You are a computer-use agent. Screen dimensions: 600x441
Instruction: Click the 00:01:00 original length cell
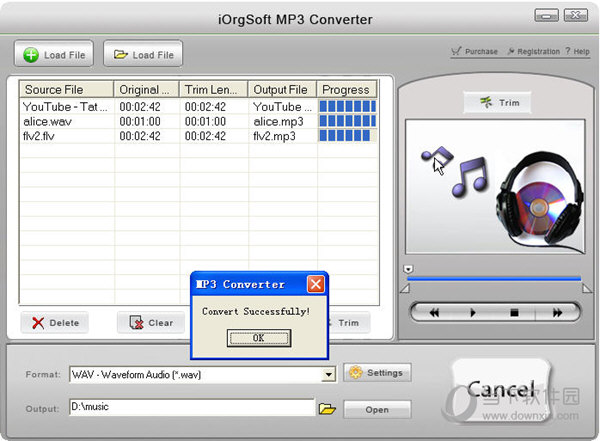pos(140,121)
